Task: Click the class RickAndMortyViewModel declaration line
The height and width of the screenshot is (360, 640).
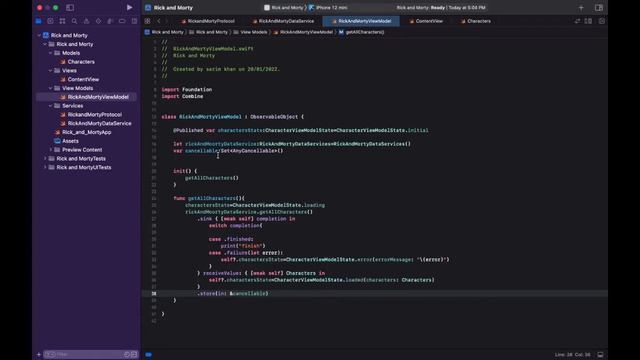Action: click(x=233, y=117)
